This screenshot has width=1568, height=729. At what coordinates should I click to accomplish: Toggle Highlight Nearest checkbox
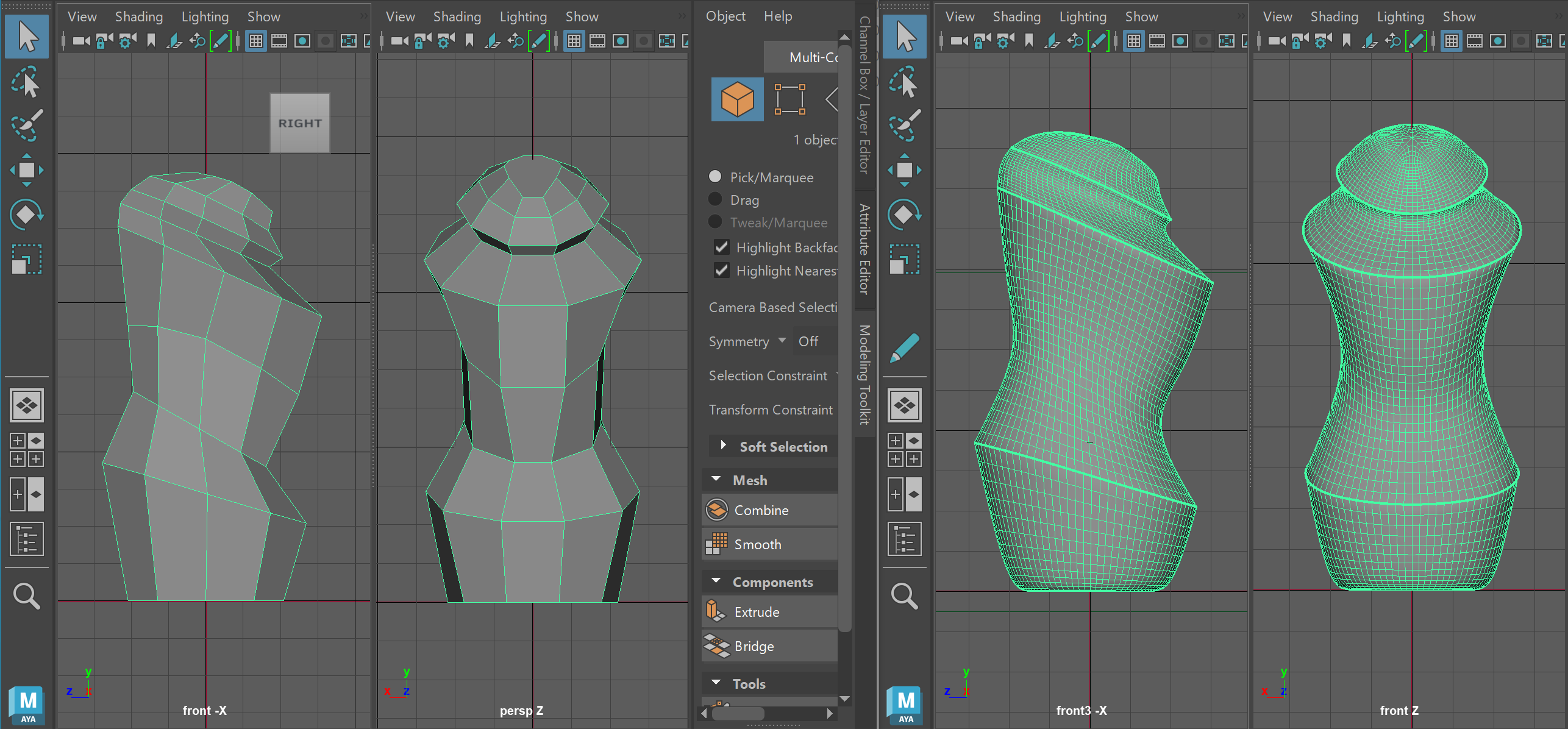point(722,270)
